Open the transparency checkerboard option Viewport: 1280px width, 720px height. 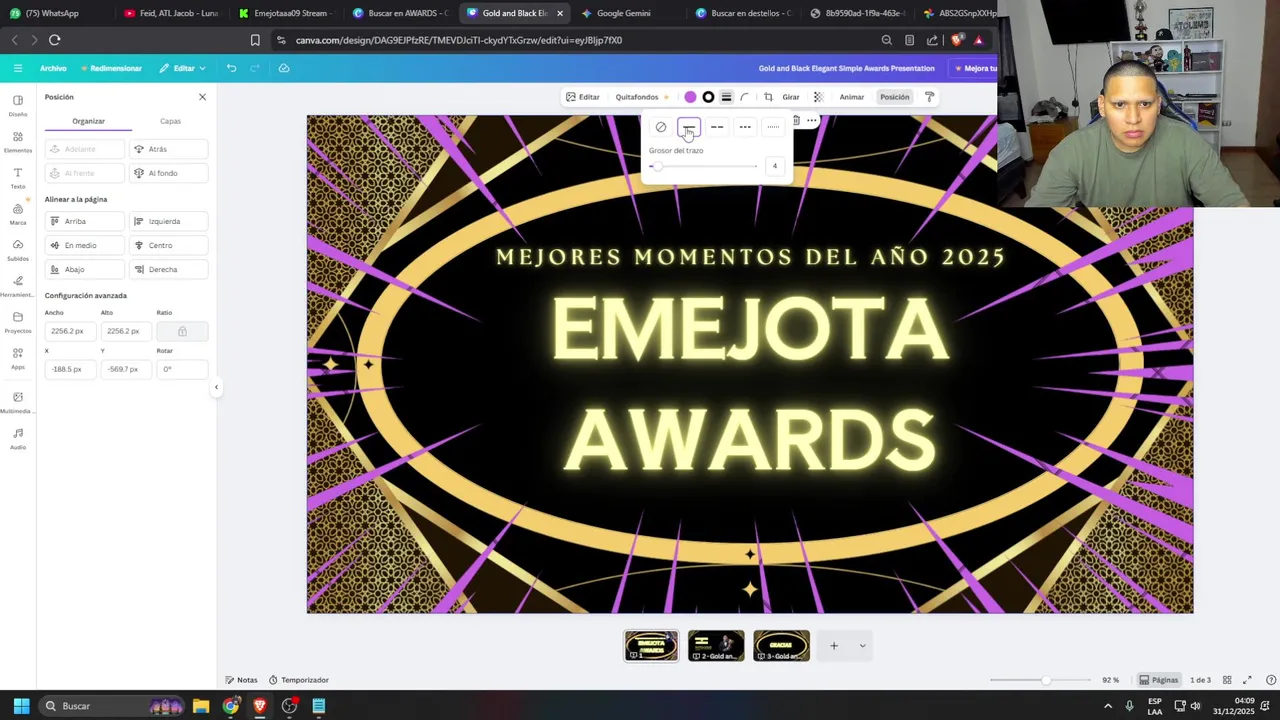pyautogui.click(x=818, y=97)
